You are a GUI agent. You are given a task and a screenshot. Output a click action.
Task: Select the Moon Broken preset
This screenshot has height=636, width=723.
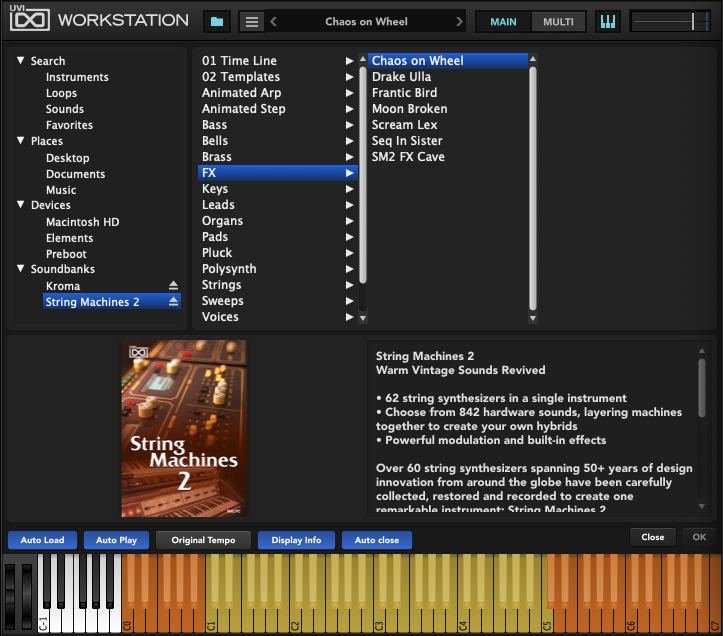448,109
